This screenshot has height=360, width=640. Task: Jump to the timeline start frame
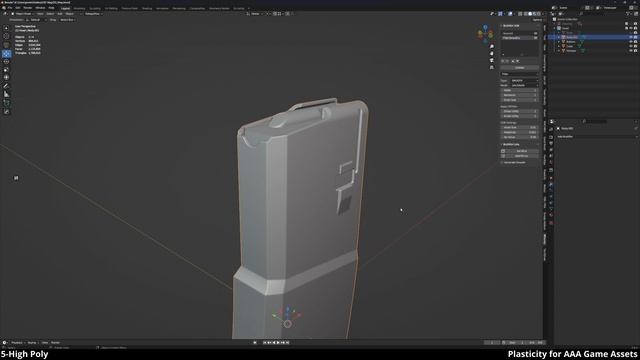(265, 343)
